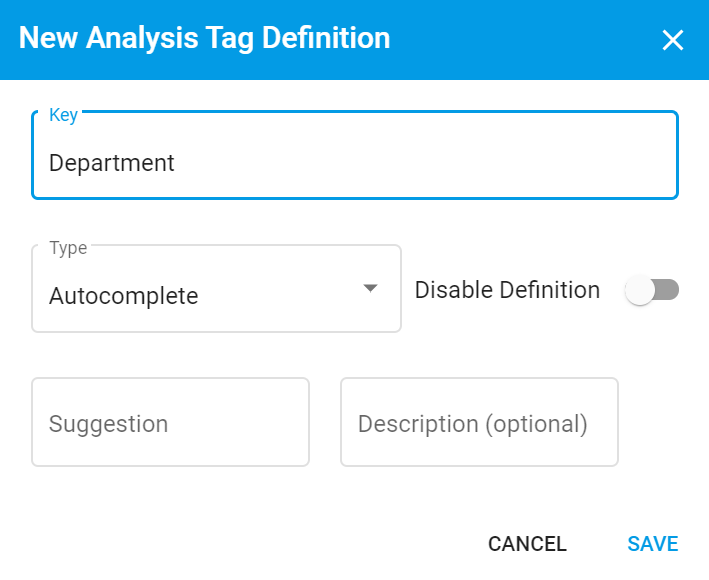Click the Key field's floating label
709x580 pixels.
[63, 115]
